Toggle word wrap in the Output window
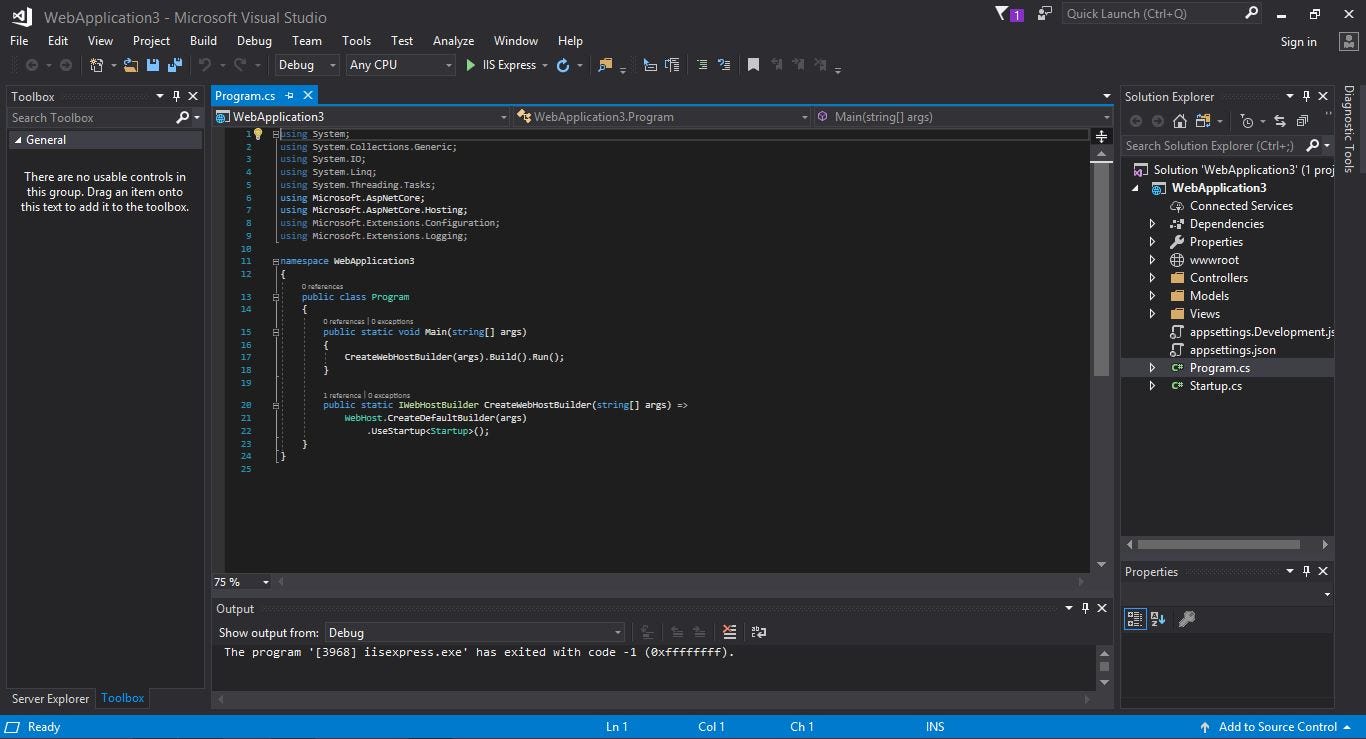1366x739 pixels. point(758,632)
